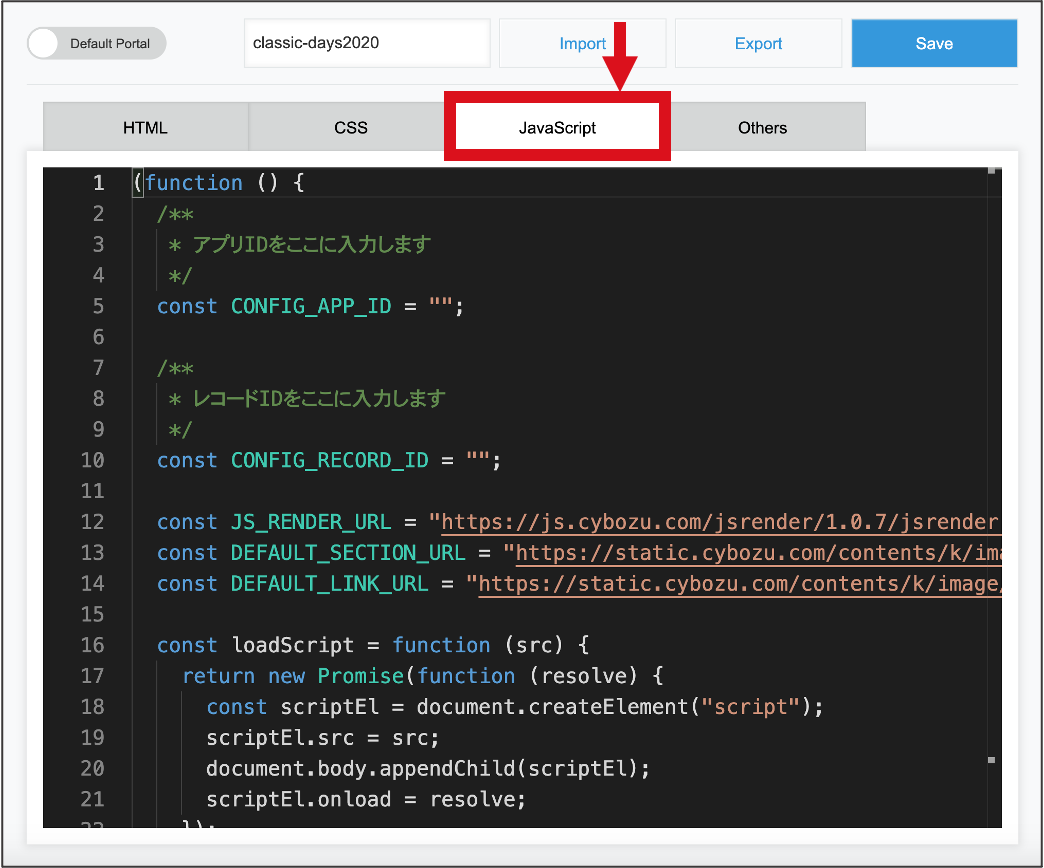Click the Import button

tap(583, 43)
